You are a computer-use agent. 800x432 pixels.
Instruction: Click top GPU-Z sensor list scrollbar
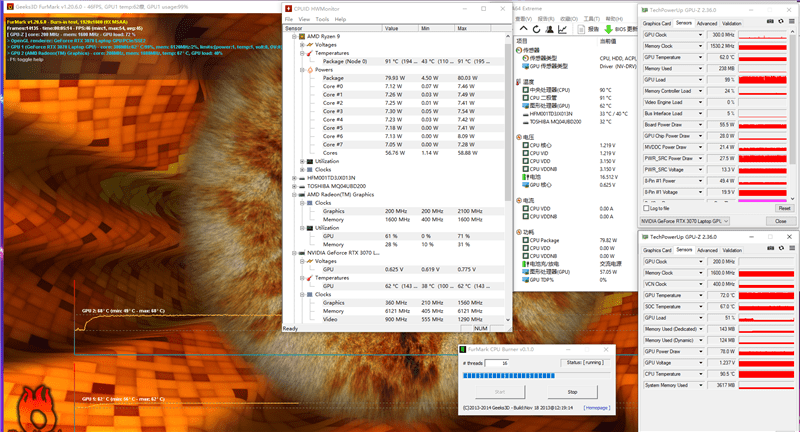pos(792,116)
